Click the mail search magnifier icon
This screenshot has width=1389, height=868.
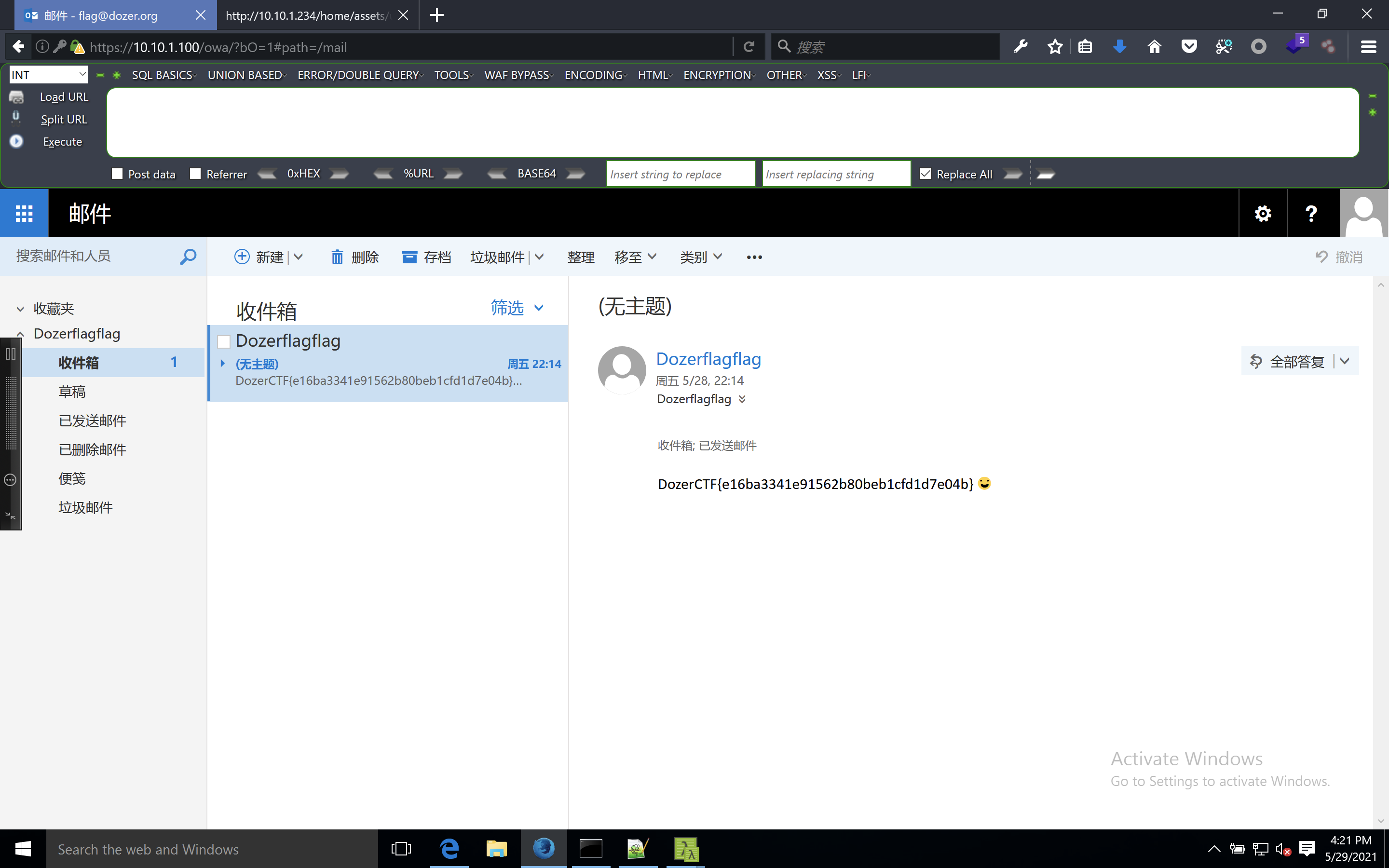(188, 257)
